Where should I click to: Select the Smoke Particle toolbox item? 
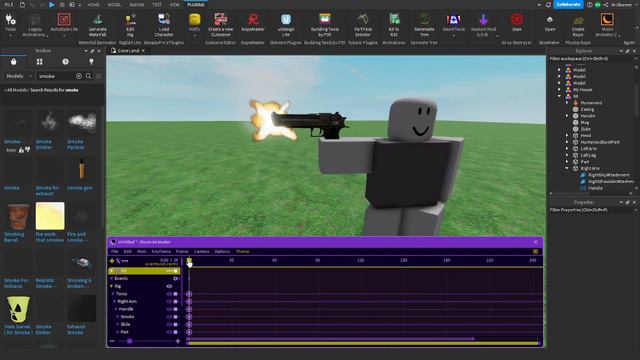[82, 130]
